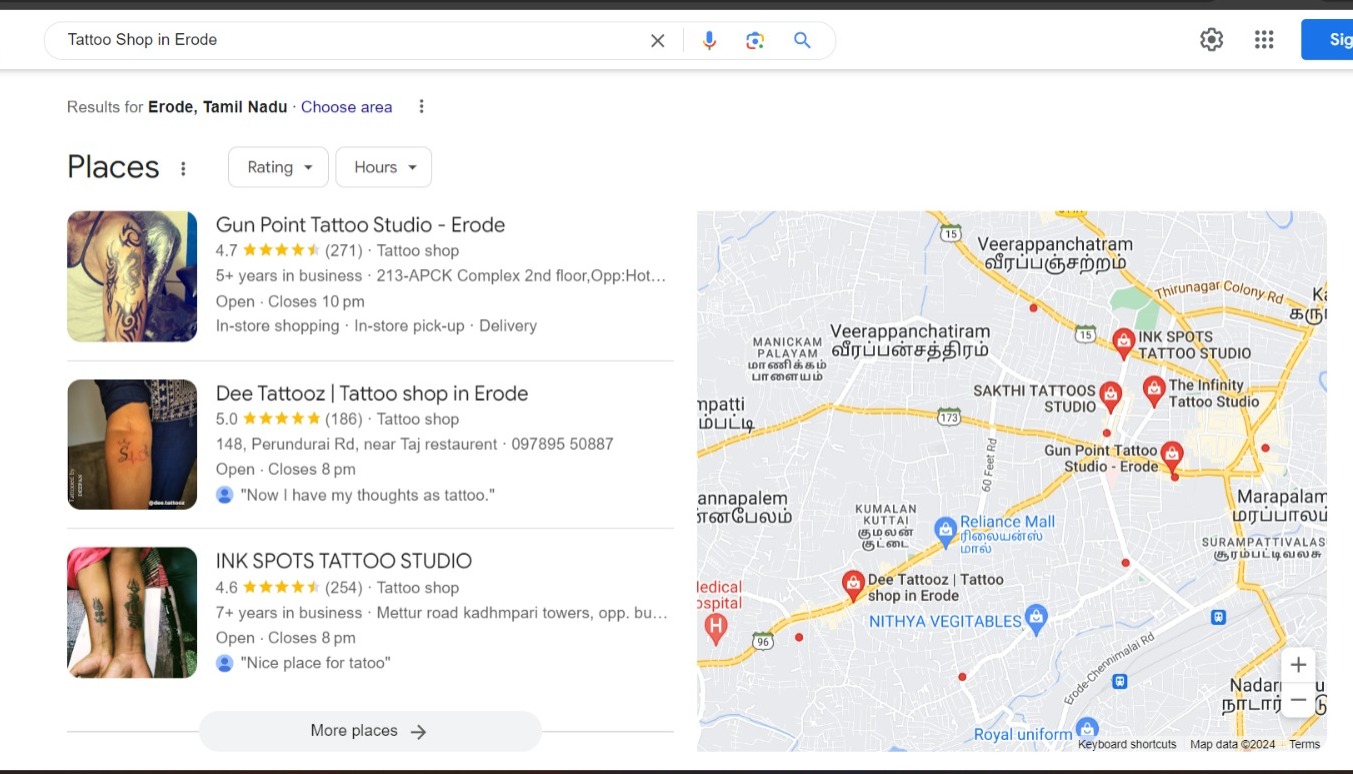Image resolution: width=1353 pixels, height=774 pixels.
Task: Open the Google apps grid icon
Action: [x=1264, y=40]
